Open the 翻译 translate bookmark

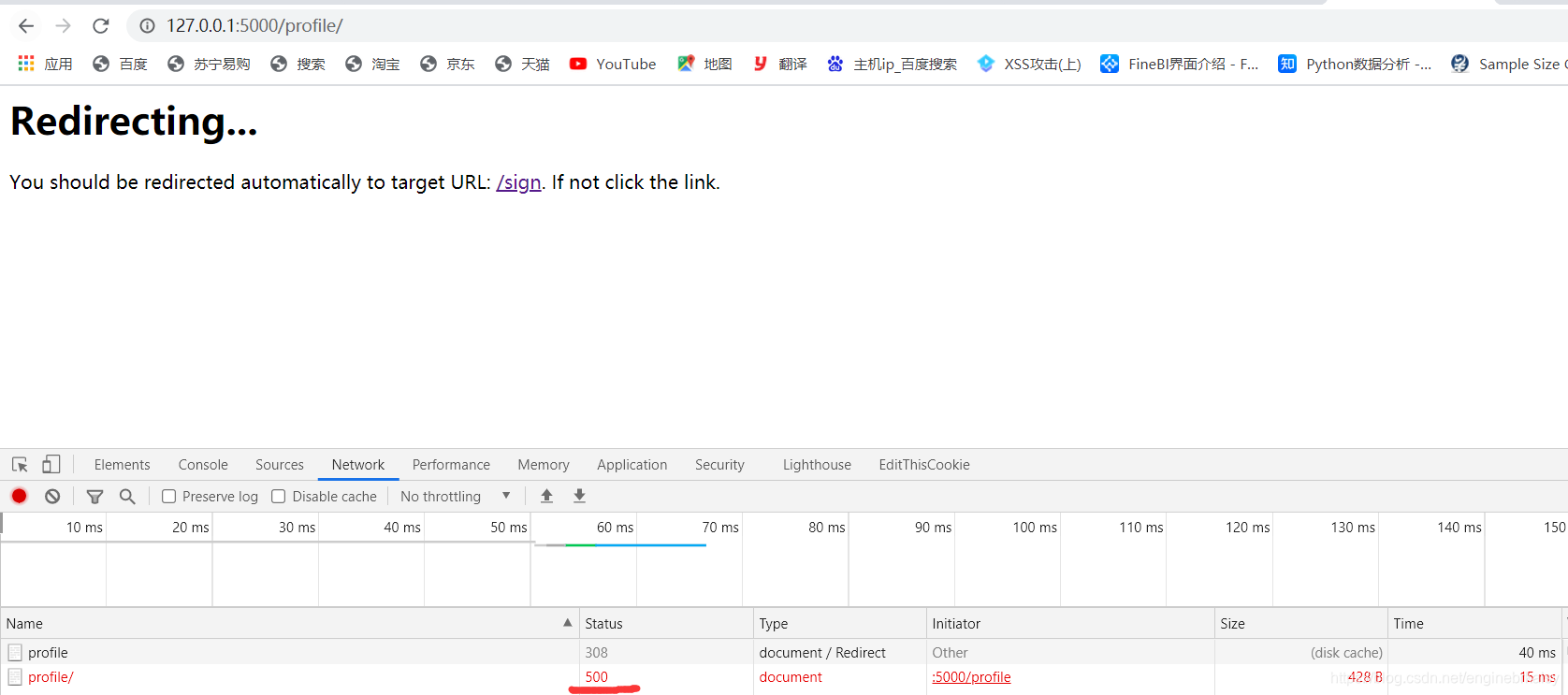(x=779, y=64)
